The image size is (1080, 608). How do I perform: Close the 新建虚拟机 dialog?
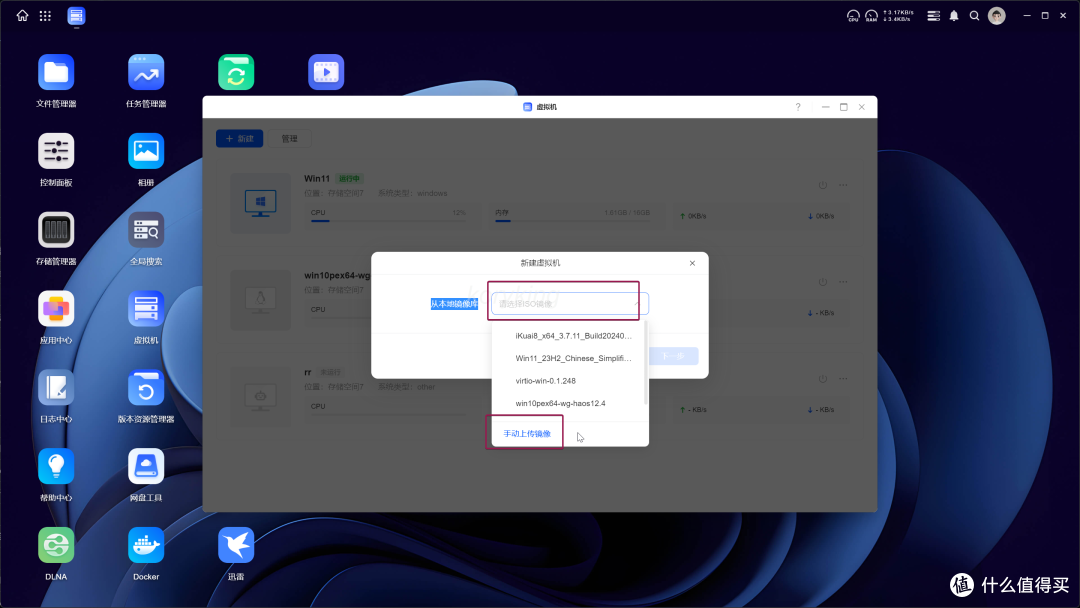point(692,263)
